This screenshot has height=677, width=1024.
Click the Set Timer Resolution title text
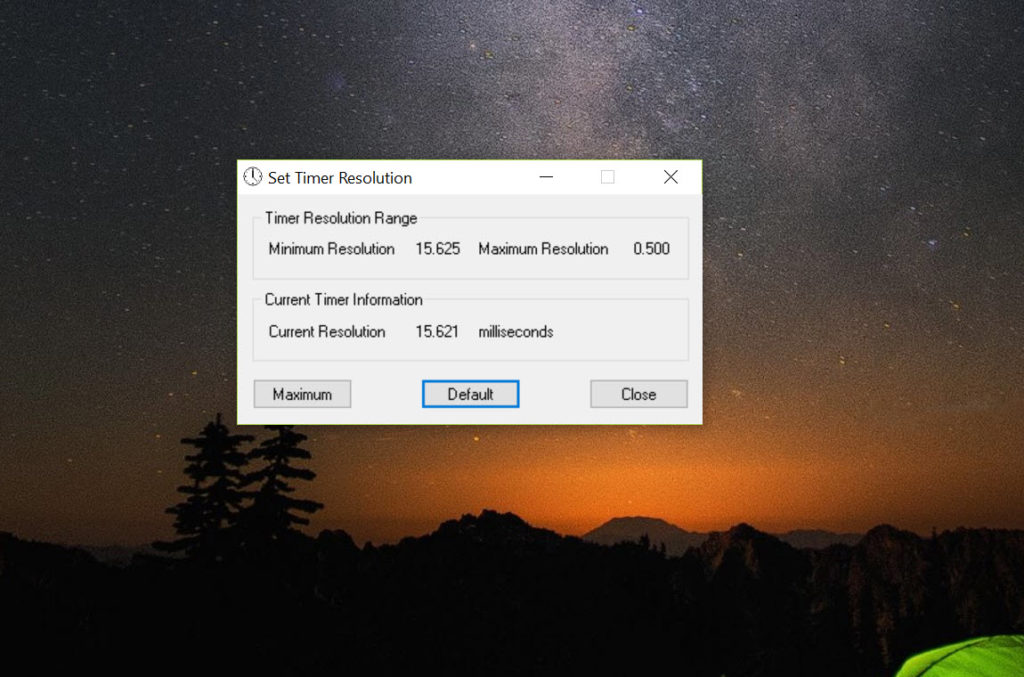[x=340, y=178]
